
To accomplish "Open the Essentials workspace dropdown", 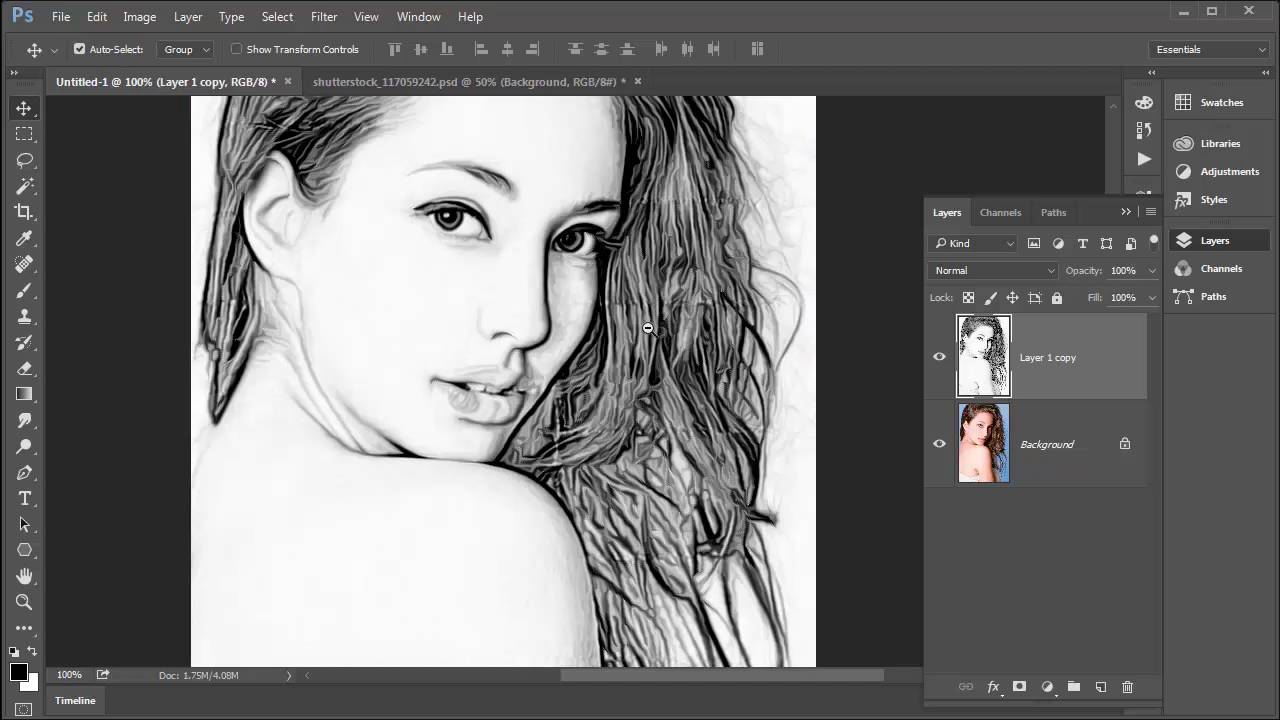I will click(x=1209, y=49).
